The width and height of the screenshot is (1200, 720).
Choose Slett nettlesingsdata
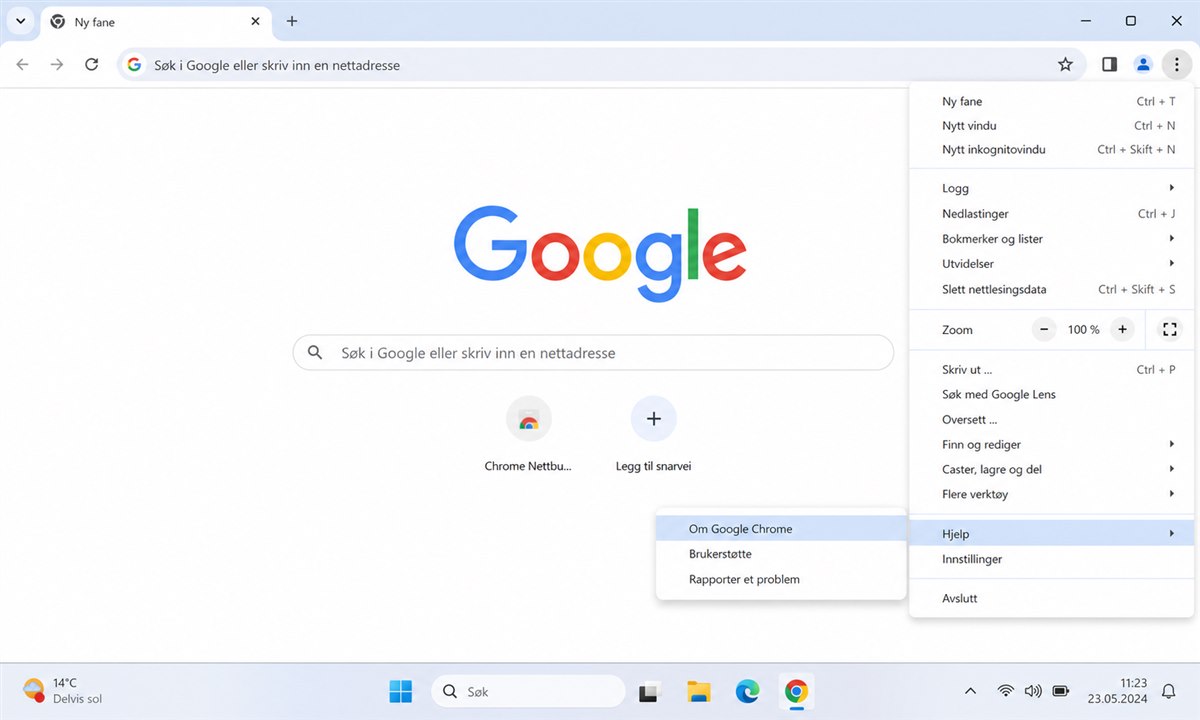1052,289
